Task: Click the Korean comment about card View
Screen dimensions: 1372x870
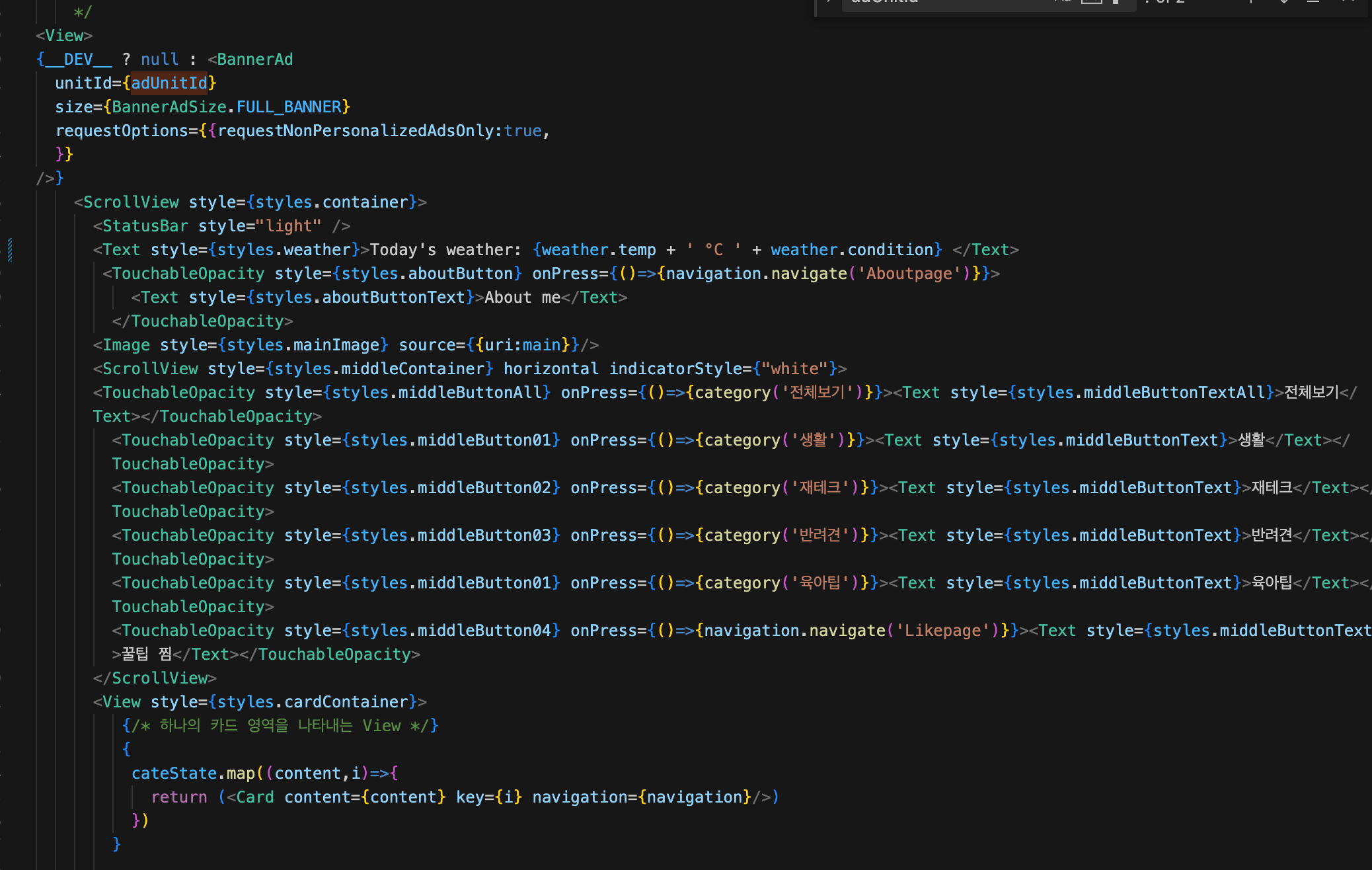Action: coord(280,726)
